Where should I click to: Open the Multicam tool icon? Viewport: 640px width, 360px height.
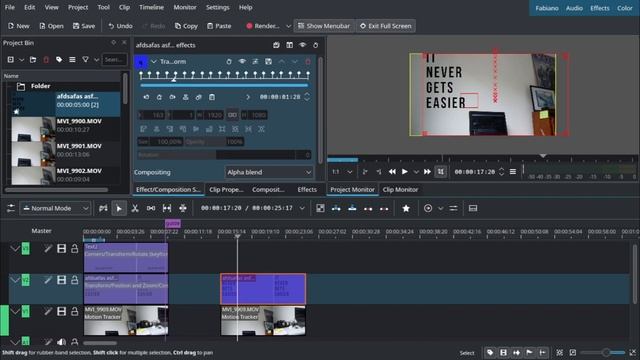183,208
